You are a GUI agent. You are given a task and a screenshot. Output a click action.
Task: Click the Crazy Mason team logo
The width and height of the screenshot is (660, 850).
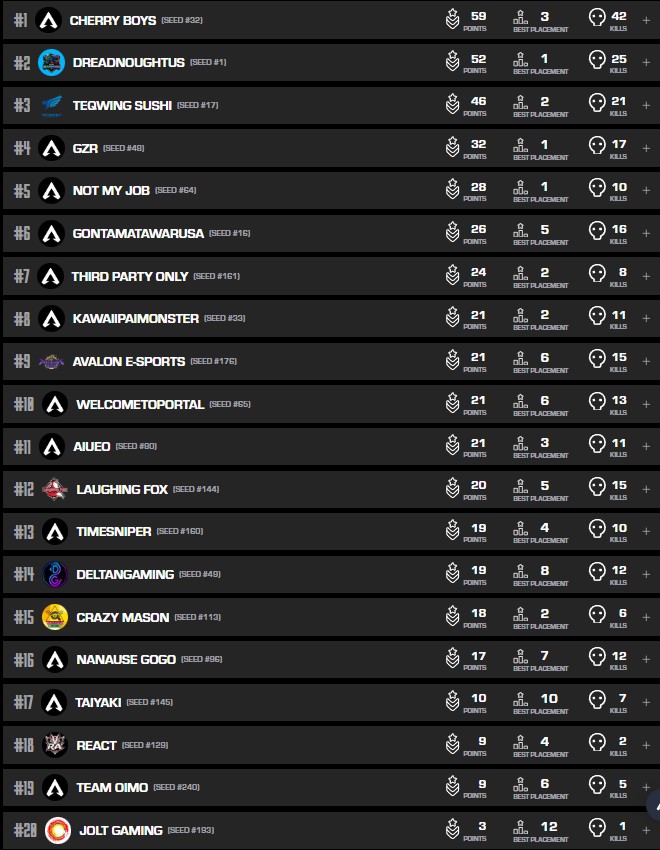point(55,617)
